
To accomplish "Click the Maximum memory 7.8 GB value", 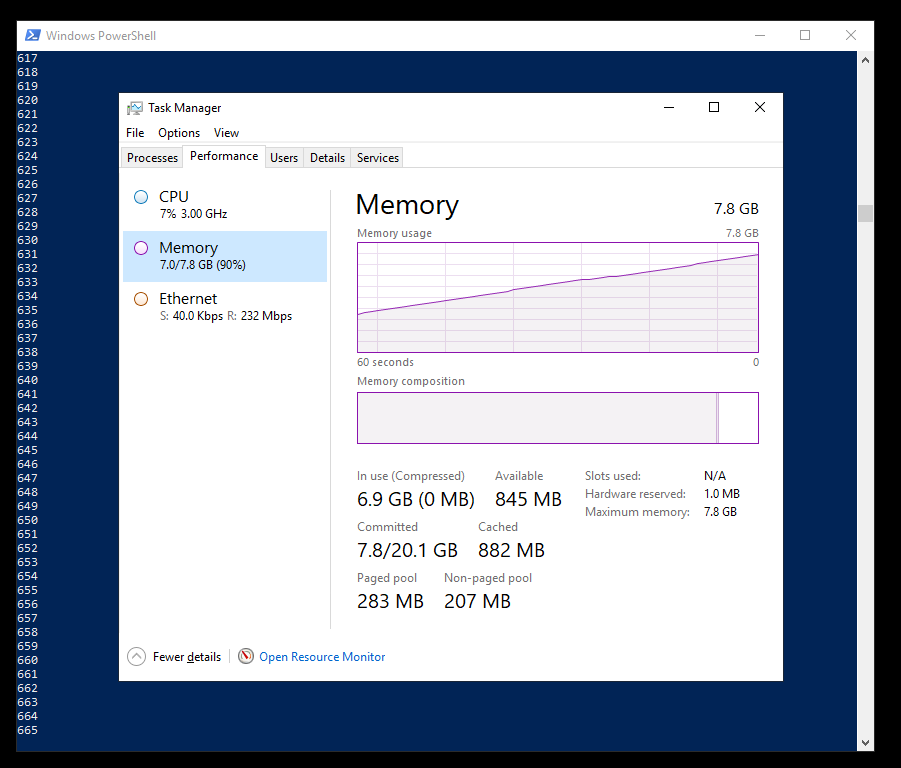I will [720, 512].
